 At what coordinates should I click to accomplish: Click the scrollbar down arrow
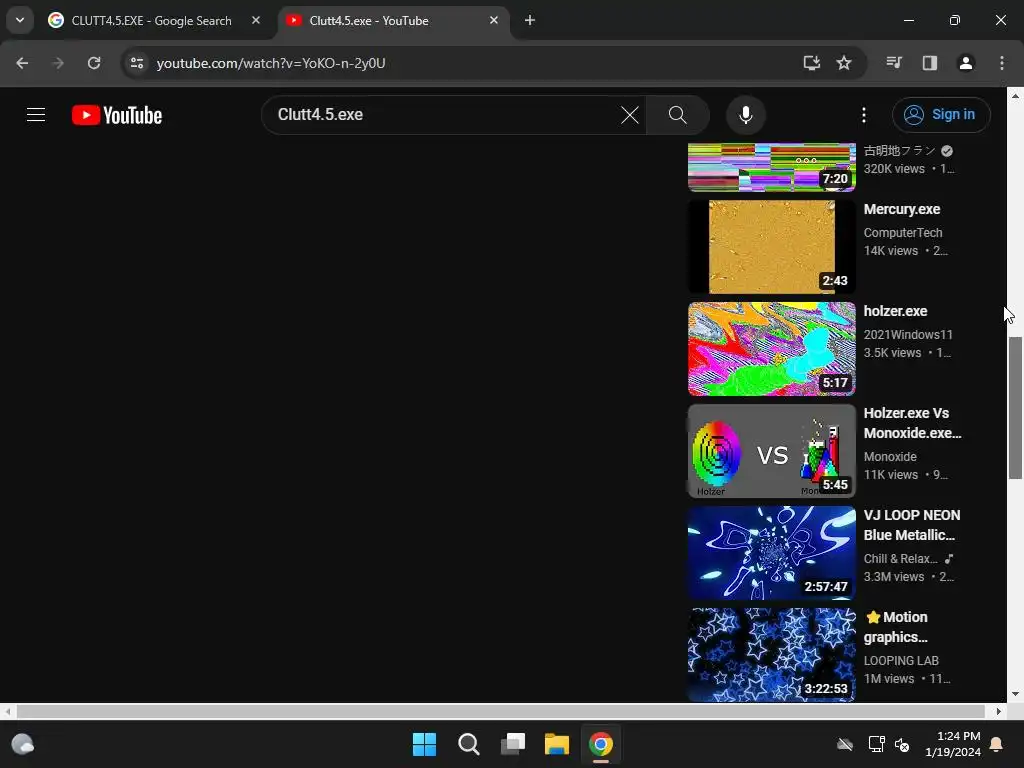coord(1015,694)
